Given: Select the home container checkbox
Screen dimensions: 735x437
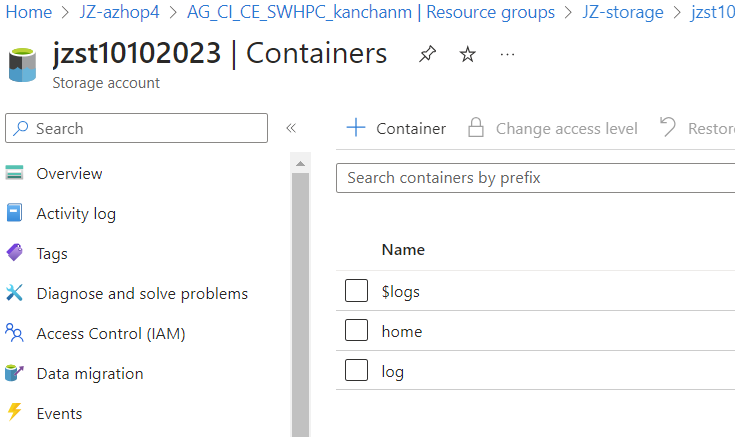Looking at the screenshot, I should [x=356, y=330].
